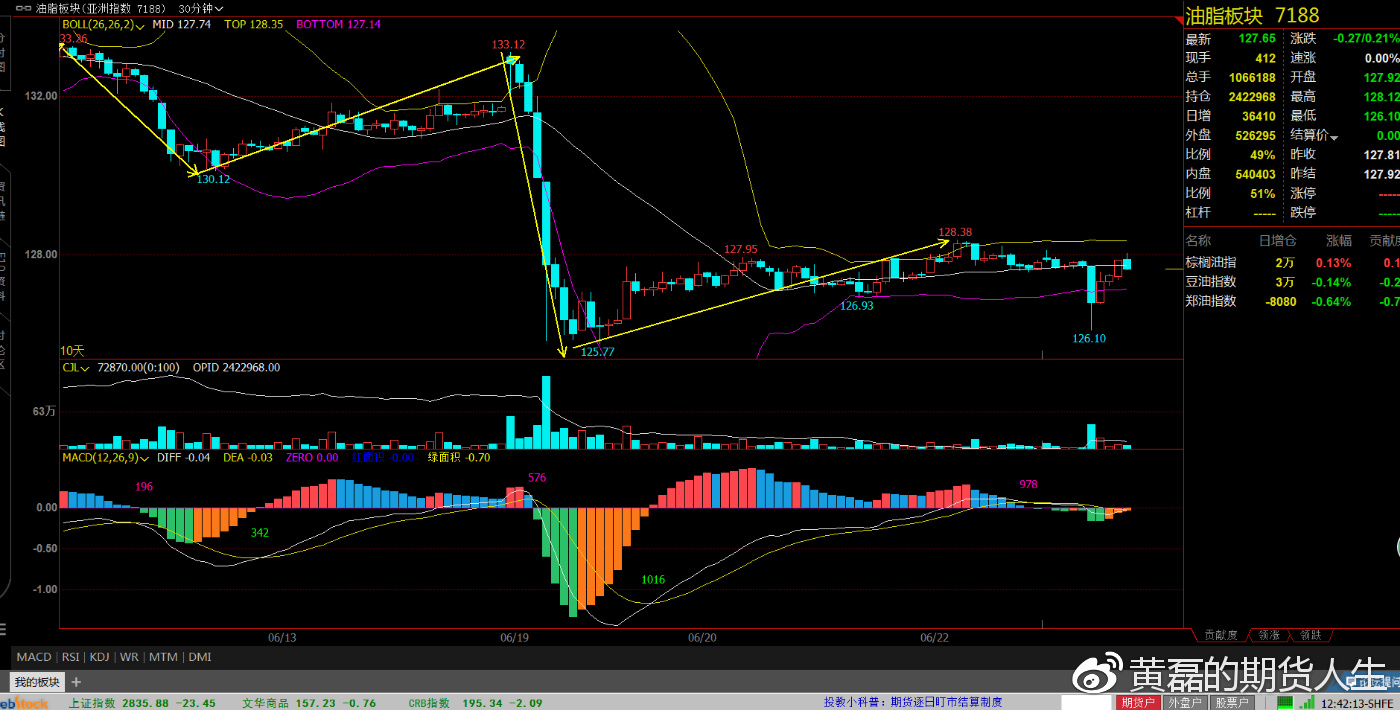
Task: Switch to the WR indicator tab
Action: (129, 657)
